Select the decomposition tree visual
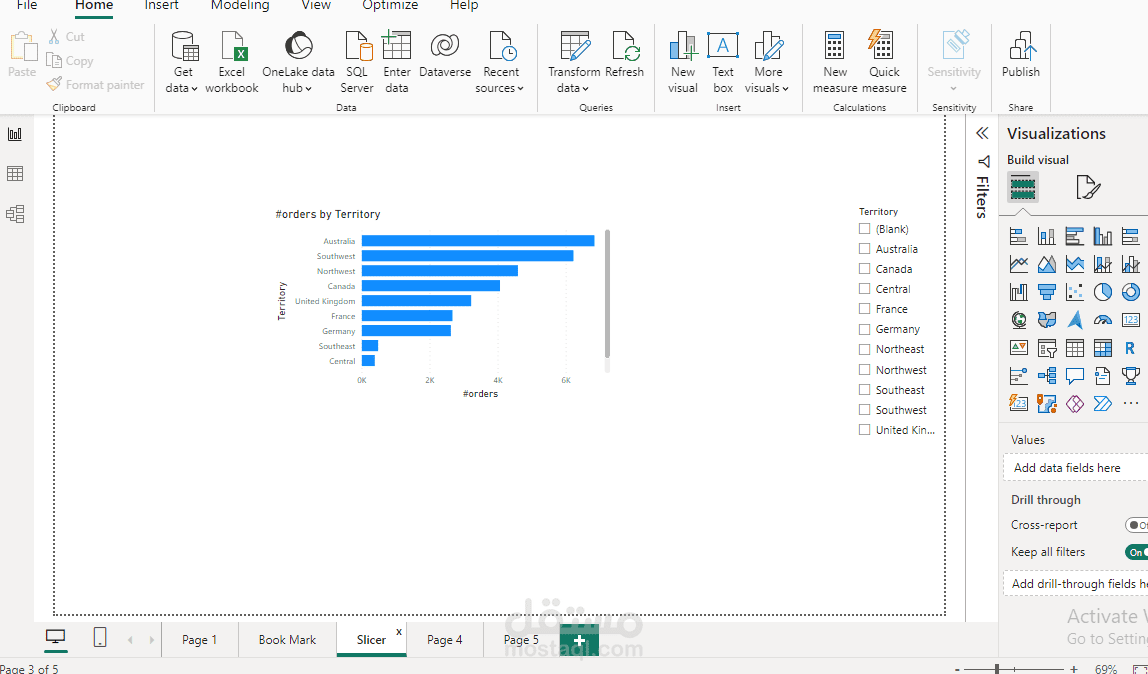 (1047, 375)
